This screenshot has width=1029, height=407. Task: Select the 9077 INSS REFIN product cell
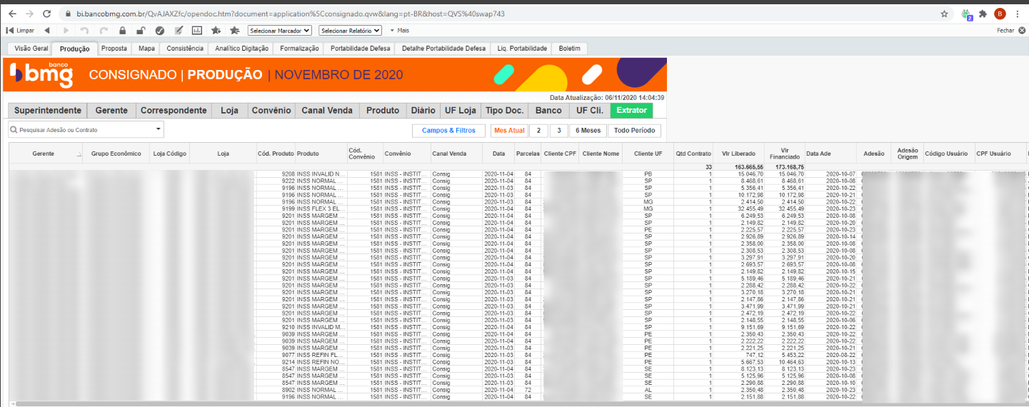tap(321, 354)
